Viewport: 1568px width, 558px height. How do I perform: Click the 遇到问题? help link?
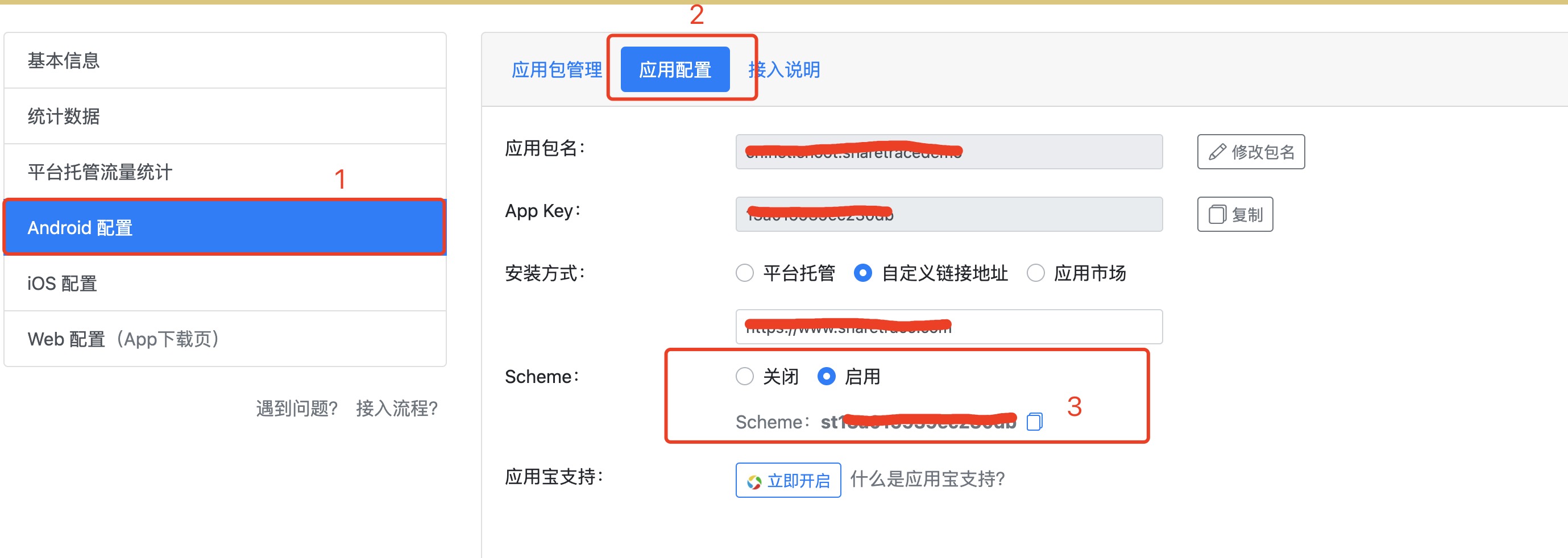click(x=296, y=409)
